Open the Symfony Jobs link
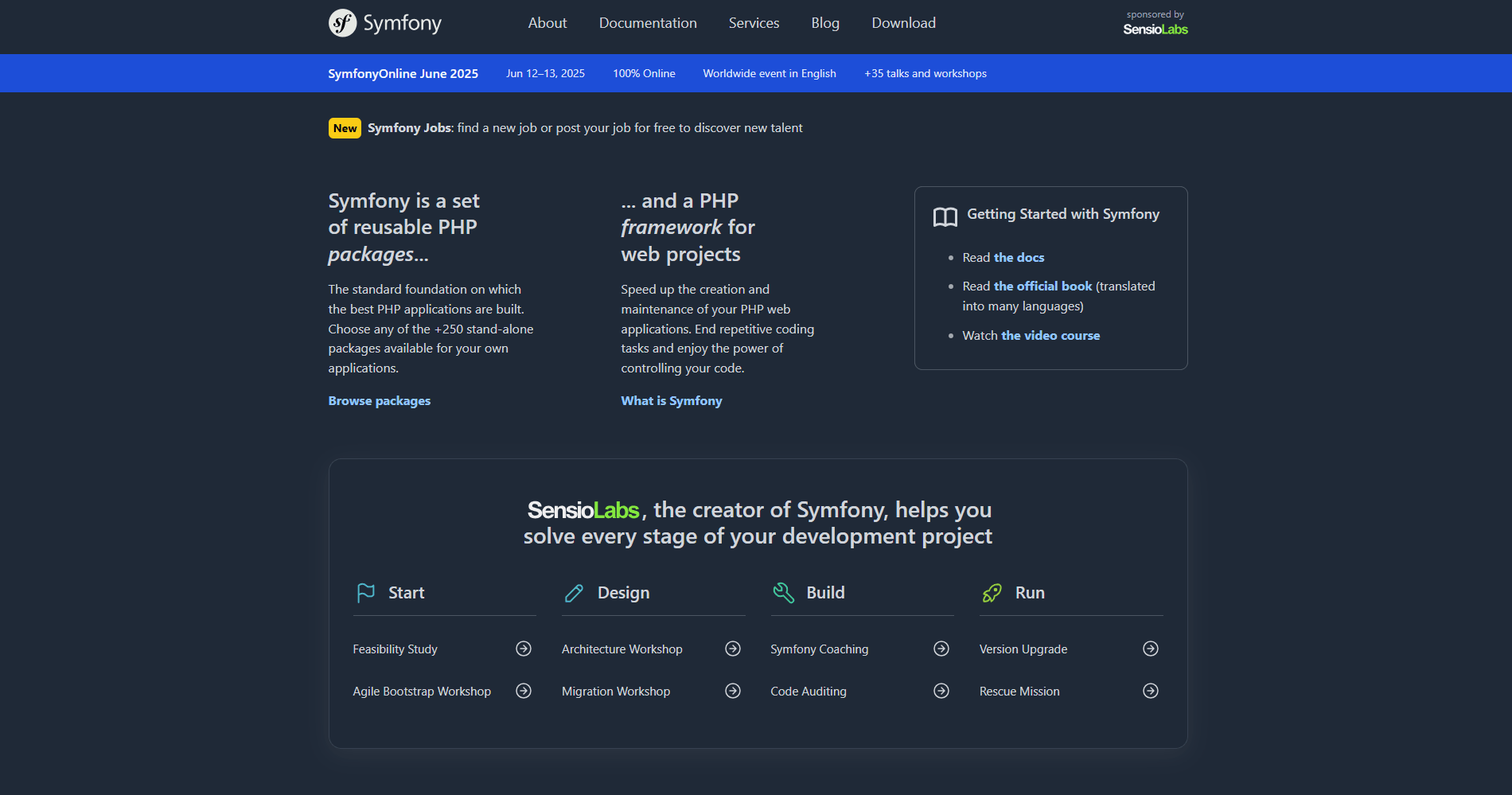Image resolution: width=1512 pixels, height=795 pixels. (x=409, y=128)
